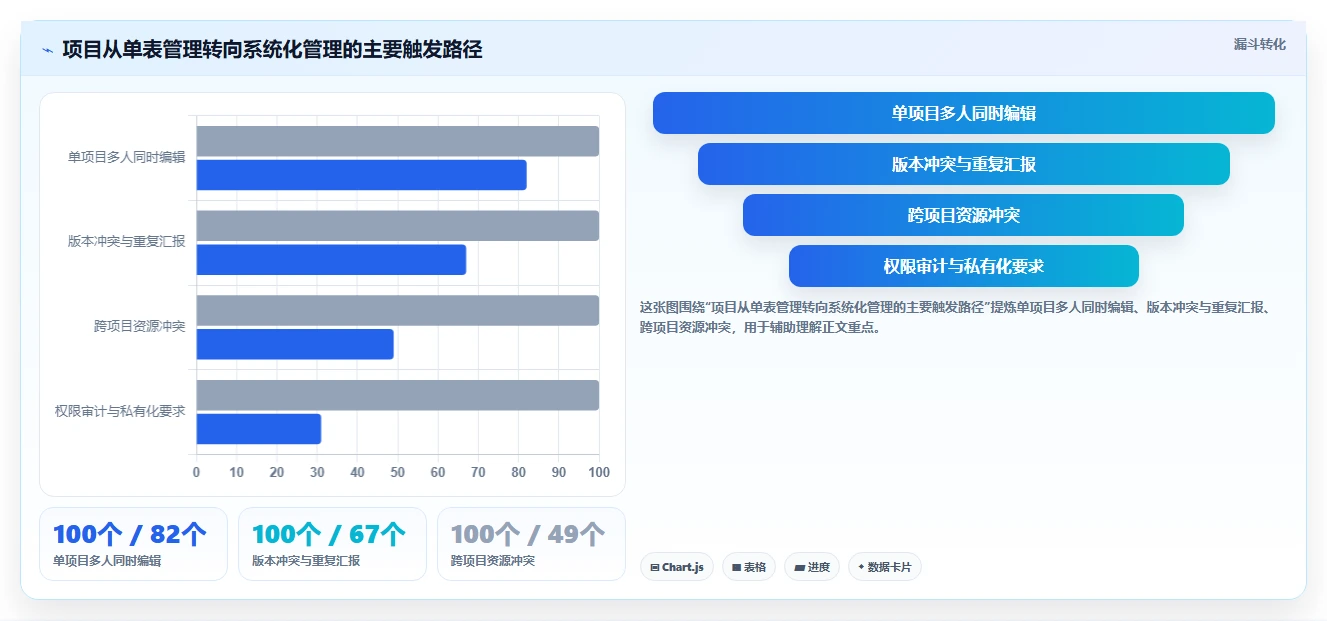Open the 100个 / 67个 data card

332,544
